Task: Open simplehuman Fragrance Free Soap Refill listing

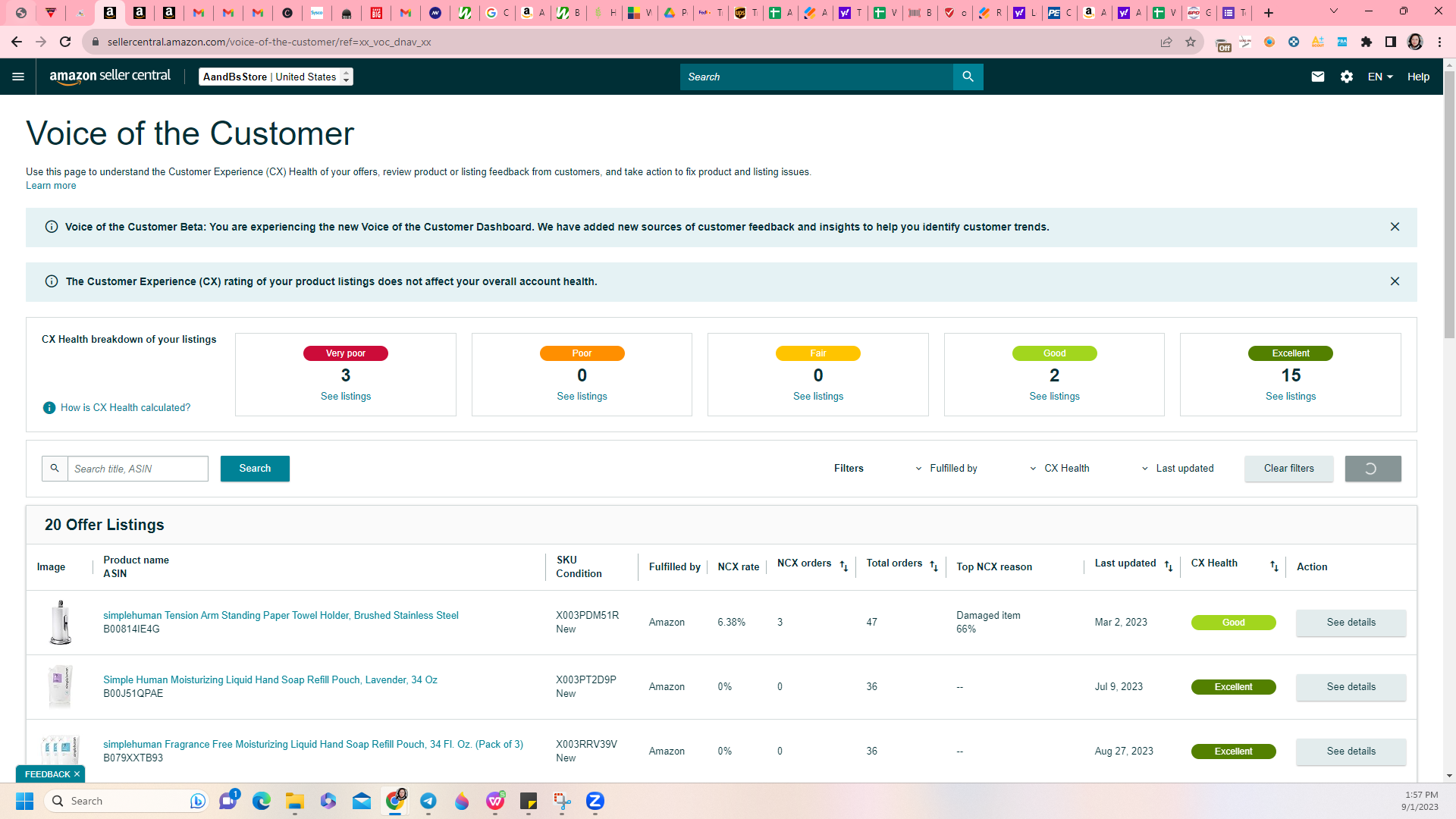Action: 313,745
